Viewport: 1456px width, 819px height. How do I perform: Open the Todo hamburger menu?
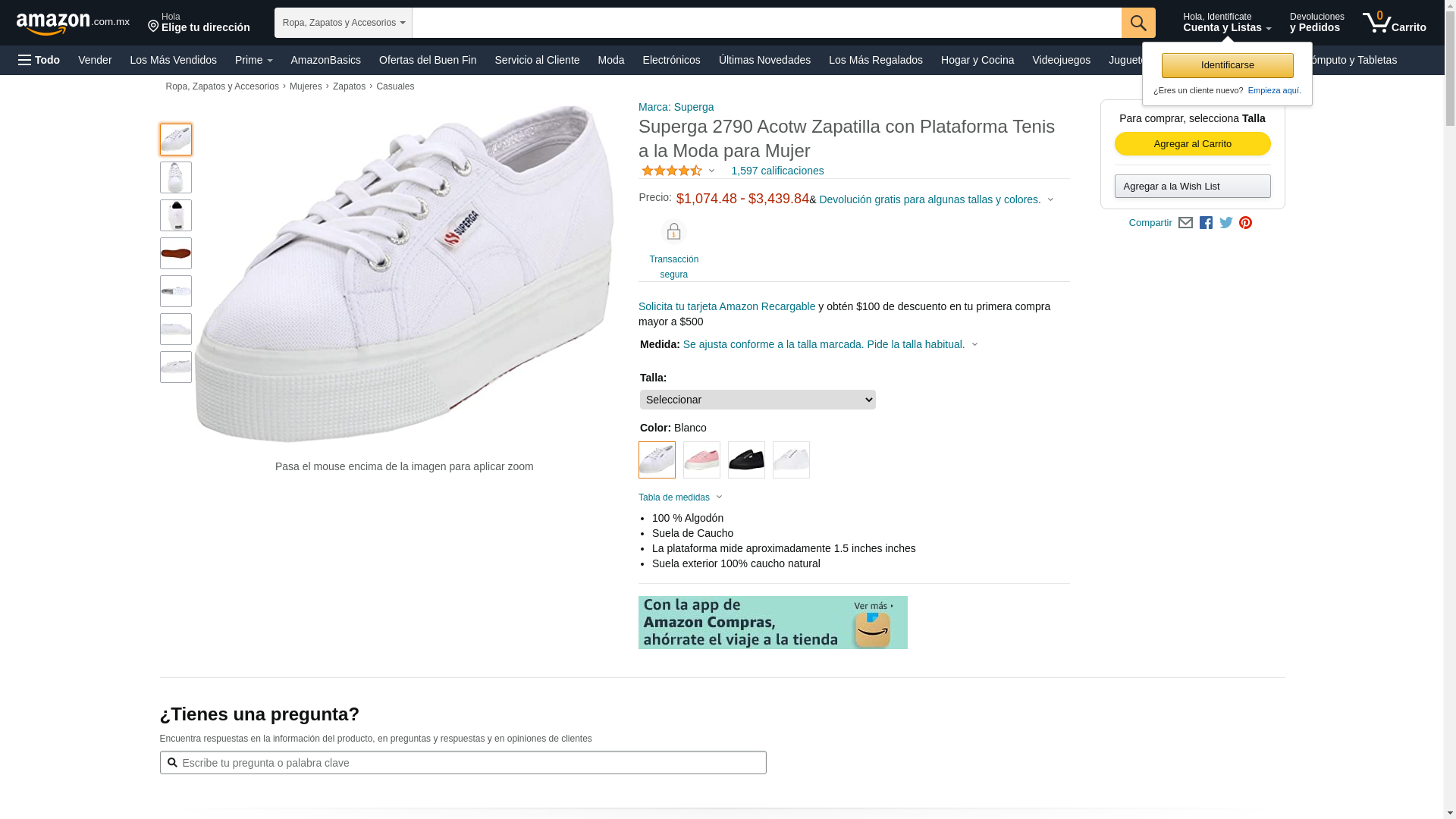(39, 60)
